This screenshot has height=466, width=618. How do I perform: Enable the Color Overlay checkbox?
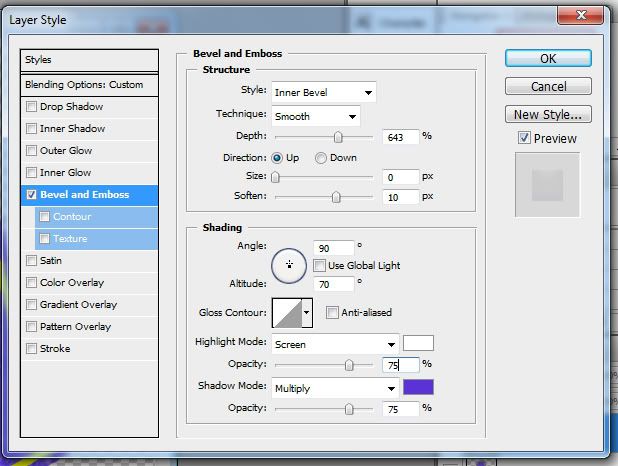coord(31,283)
